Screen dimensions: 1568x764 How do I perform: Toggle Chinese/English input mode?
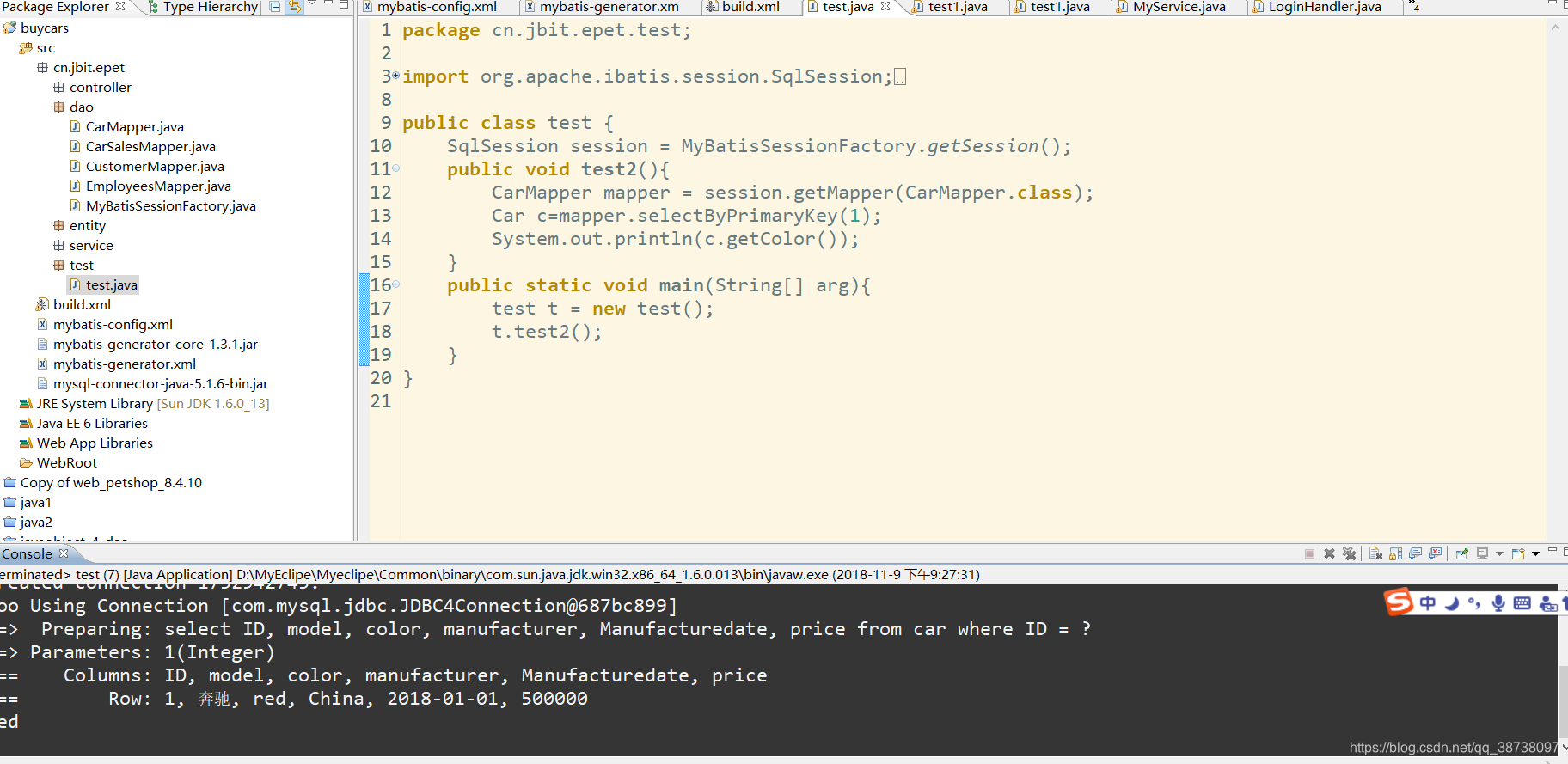coord(1428,603)
